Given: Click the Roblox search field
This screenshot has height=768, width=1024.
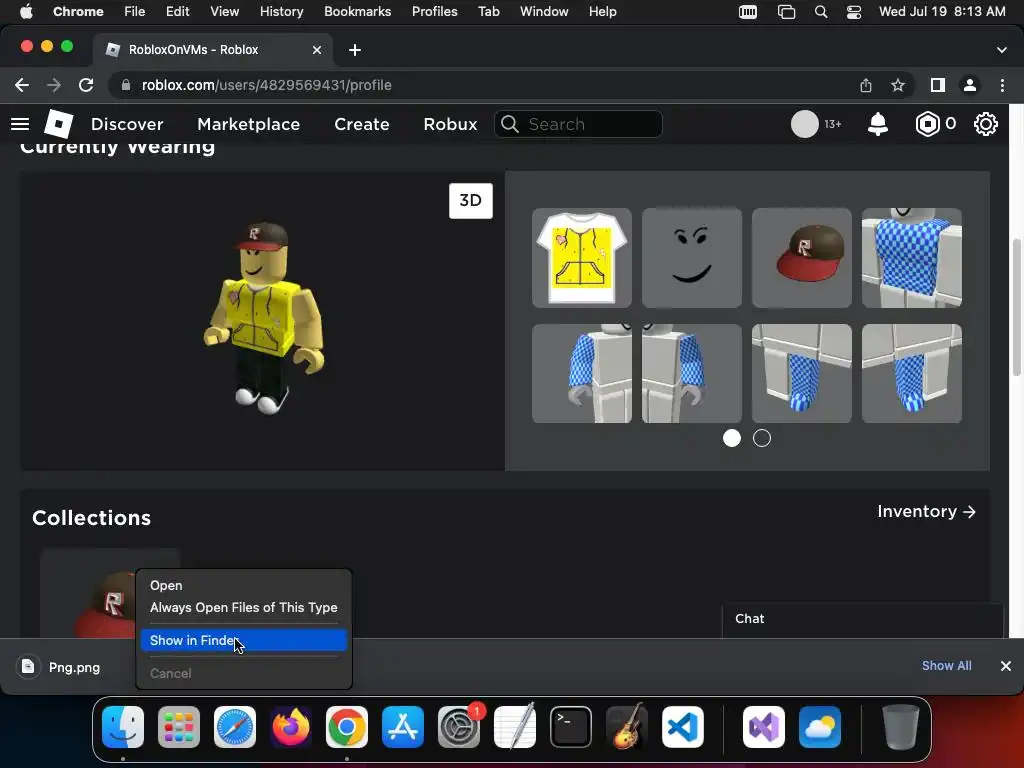Looking at the screenshot, I should (579, 124).
